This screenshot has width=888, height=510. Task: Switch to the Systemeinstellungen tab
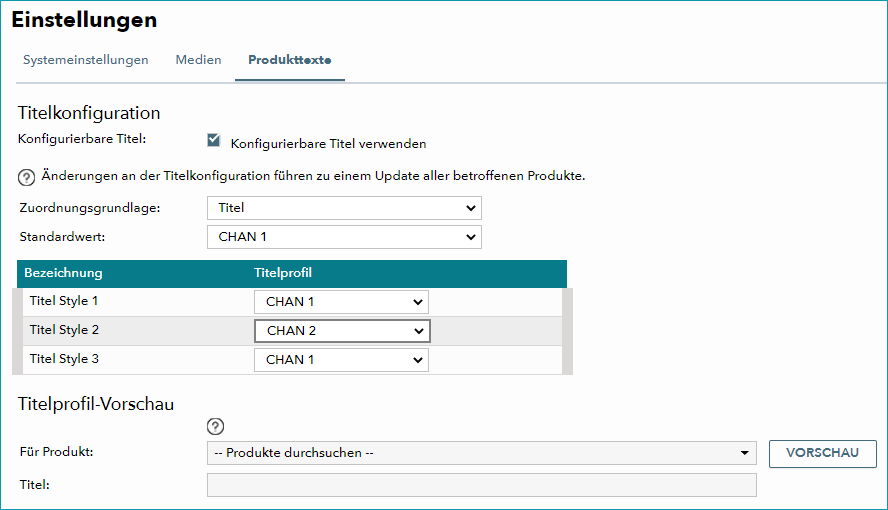[86, 60]
